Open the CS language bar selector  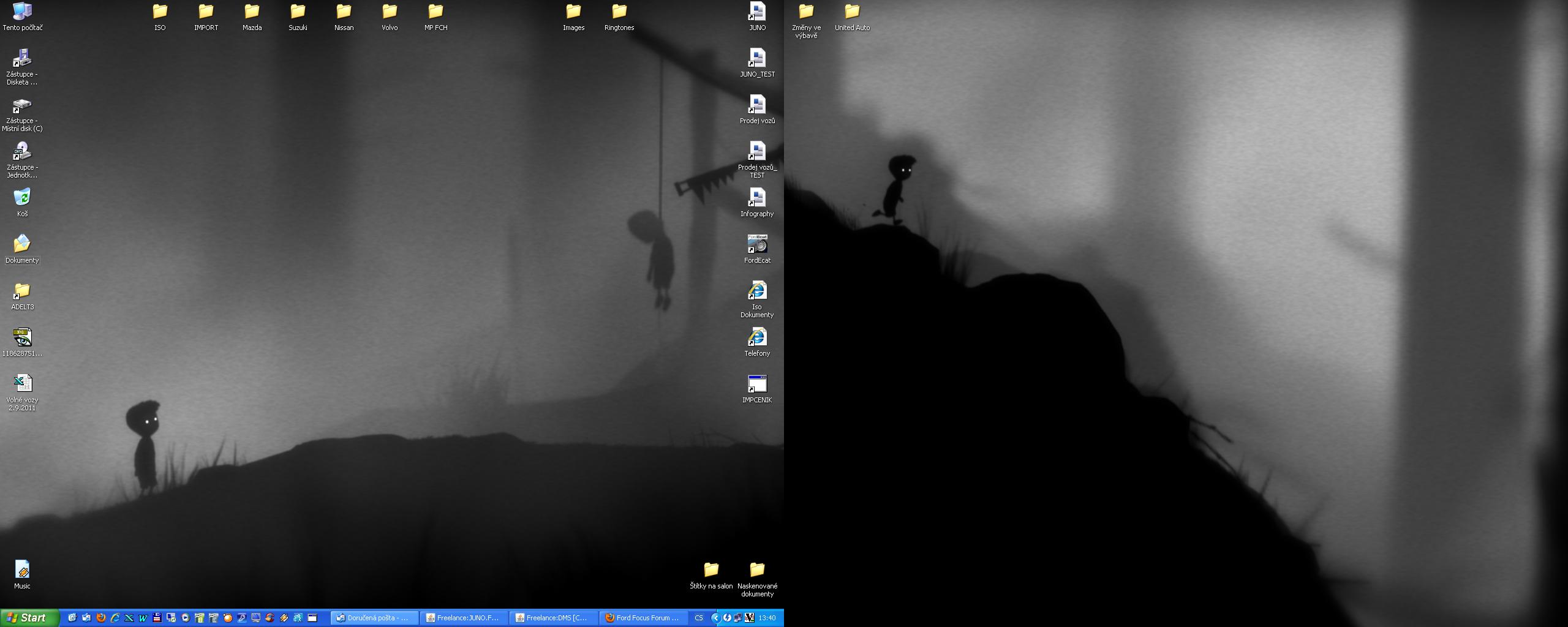(x=699, y=618)
